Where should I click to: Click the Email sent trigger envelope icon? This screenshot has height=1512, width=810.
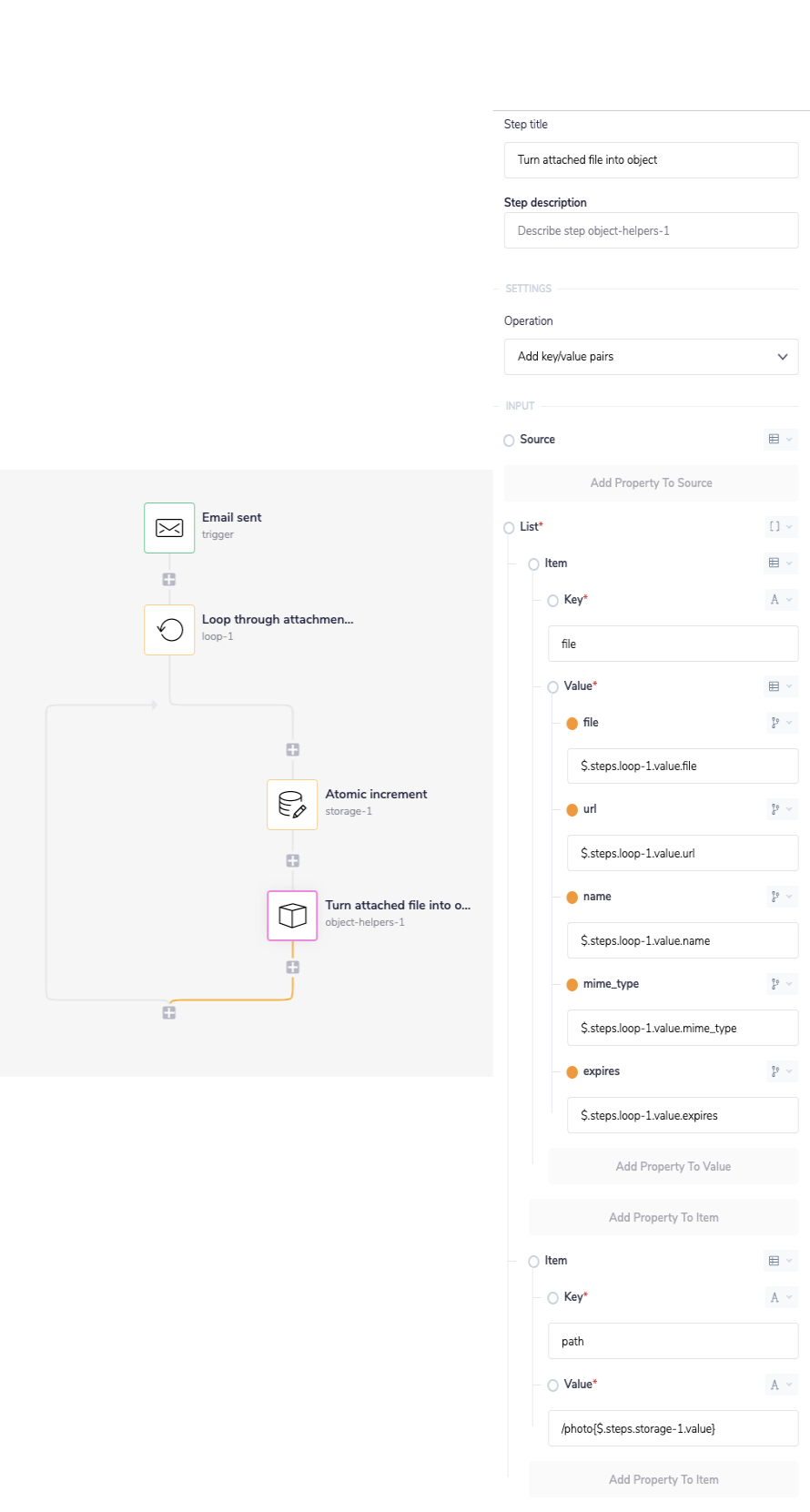pos(169,528)
